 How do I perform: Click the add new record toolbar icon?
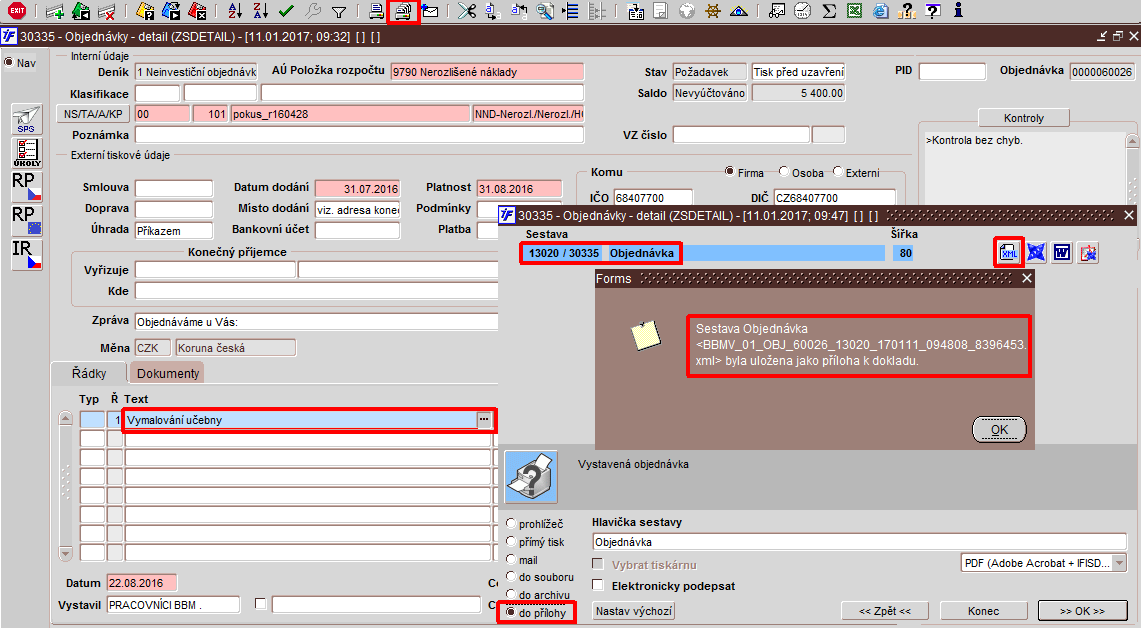tap(55, 11)
